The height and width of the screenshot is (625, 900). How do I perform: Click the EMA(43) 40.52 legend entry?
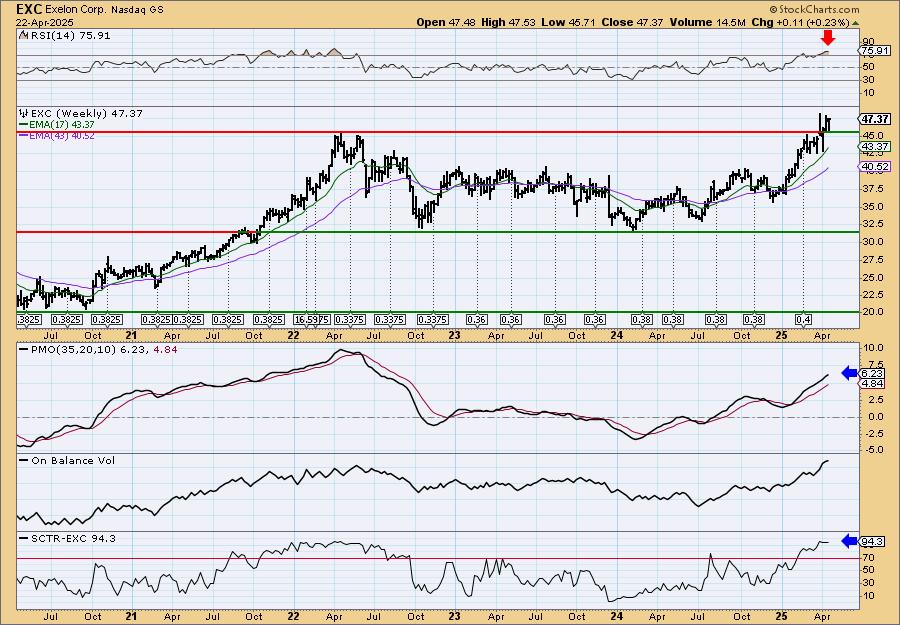[x=61, y=135]
